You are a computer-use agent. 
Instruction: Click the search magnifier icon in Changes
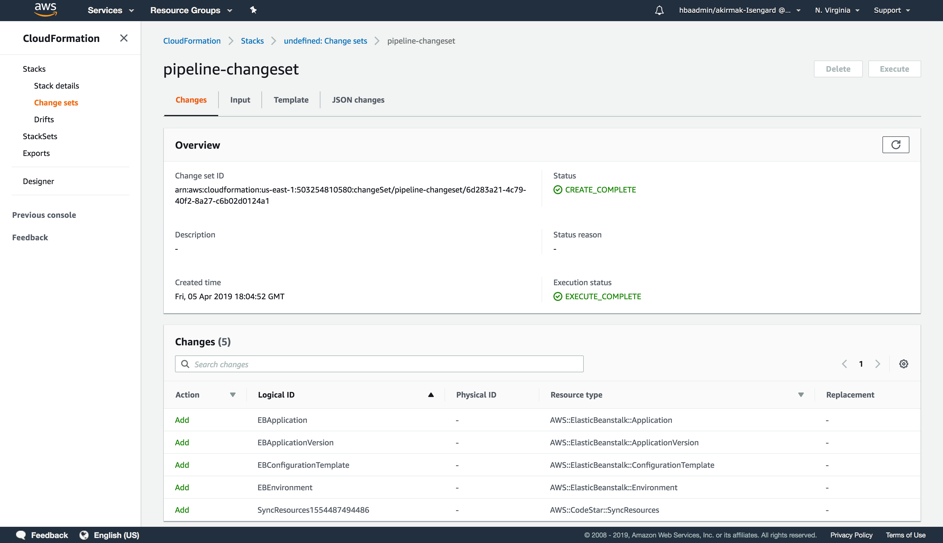pos(185,364)
